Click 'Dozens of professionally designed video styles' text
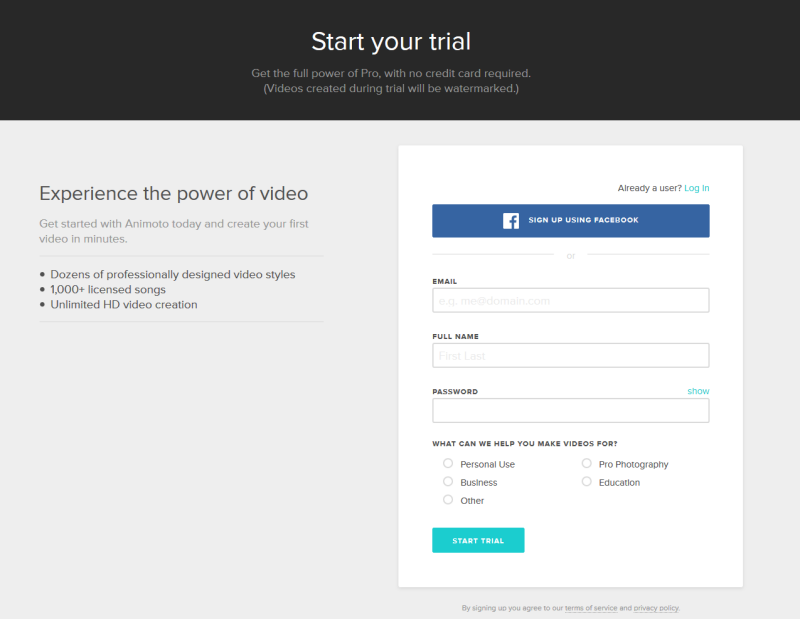The width and height of the screenshot is (800, 619). click(x=172, y=275)
